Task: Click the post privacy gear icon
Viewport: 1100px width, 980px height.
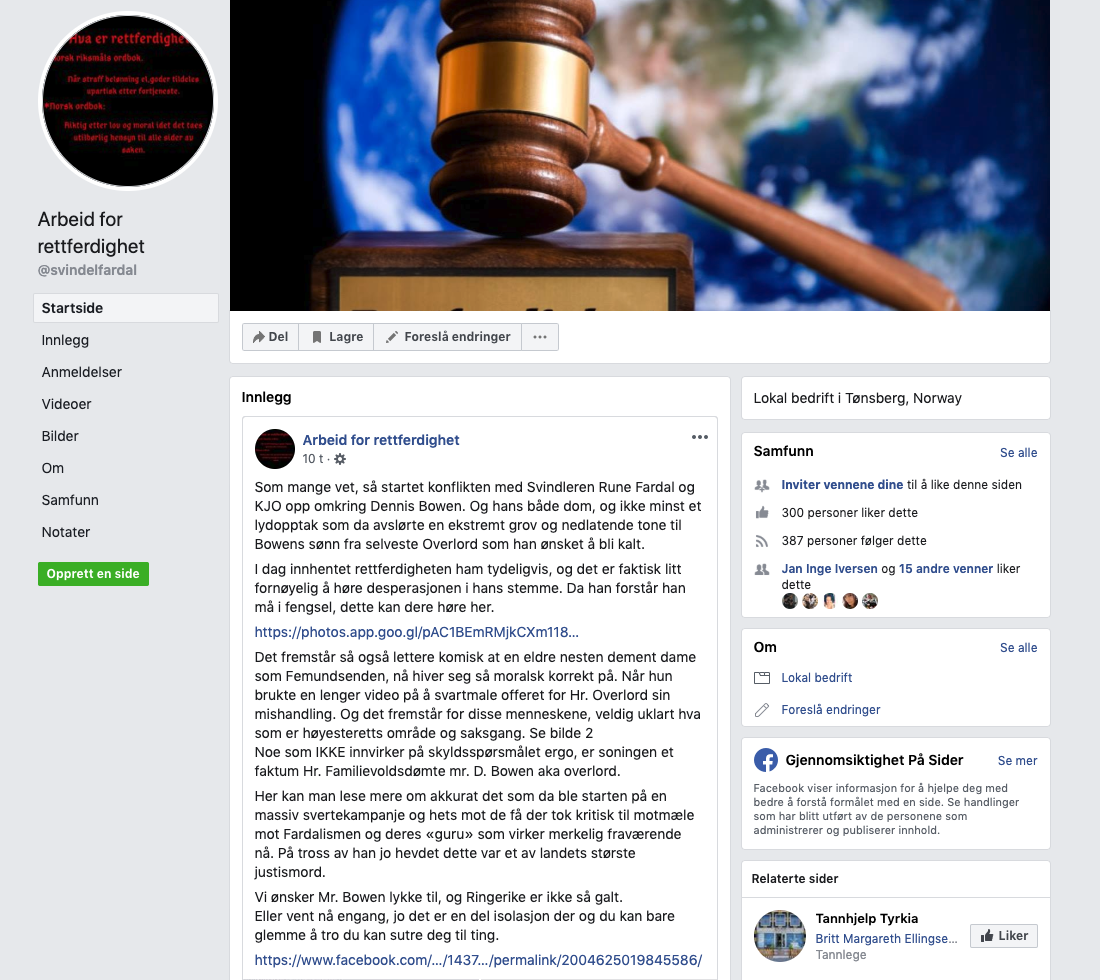Action: [x=340, y=459]
